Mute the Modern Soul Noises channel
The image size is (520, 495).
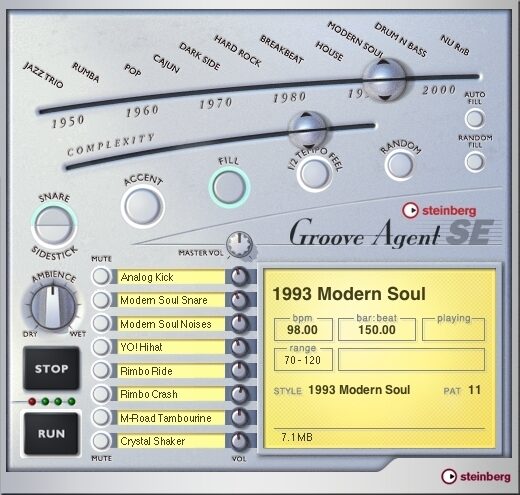tap(101, 323)
